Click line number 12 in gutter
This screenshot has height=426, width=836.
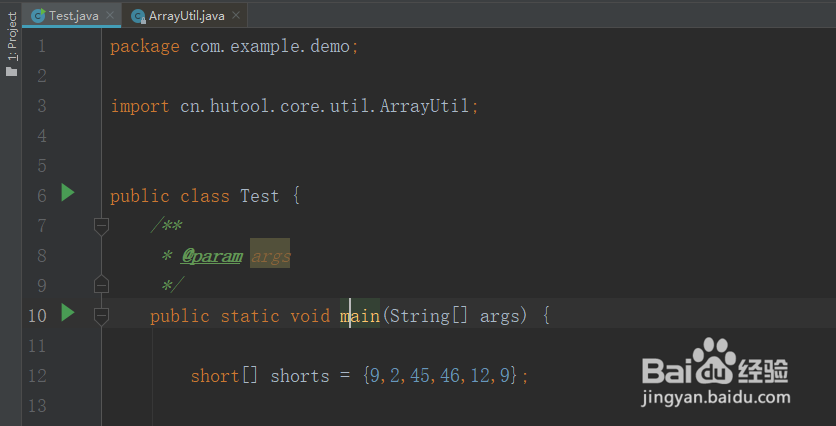36,376
